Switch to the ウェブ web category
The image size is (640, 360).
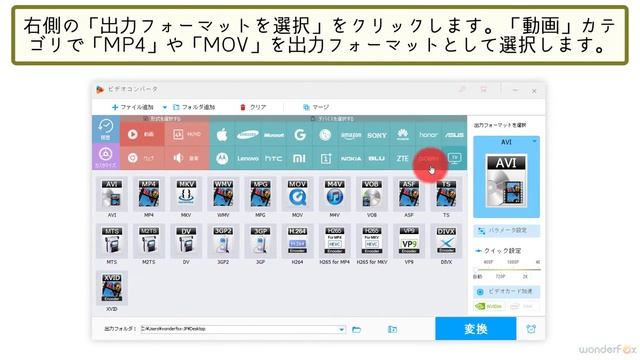click(x=142, y=158)
